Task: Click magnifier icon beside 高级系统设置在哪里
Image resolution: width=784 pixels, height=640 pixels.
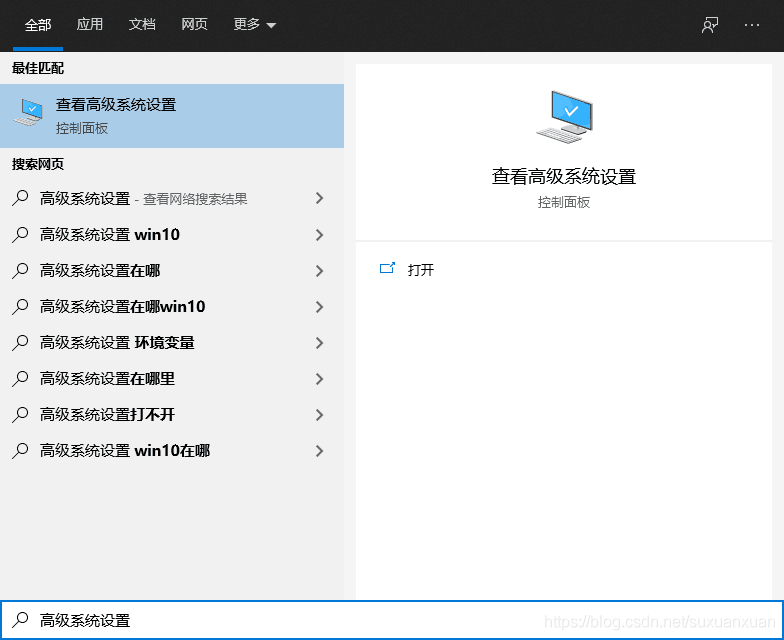Action: (20, 378)
